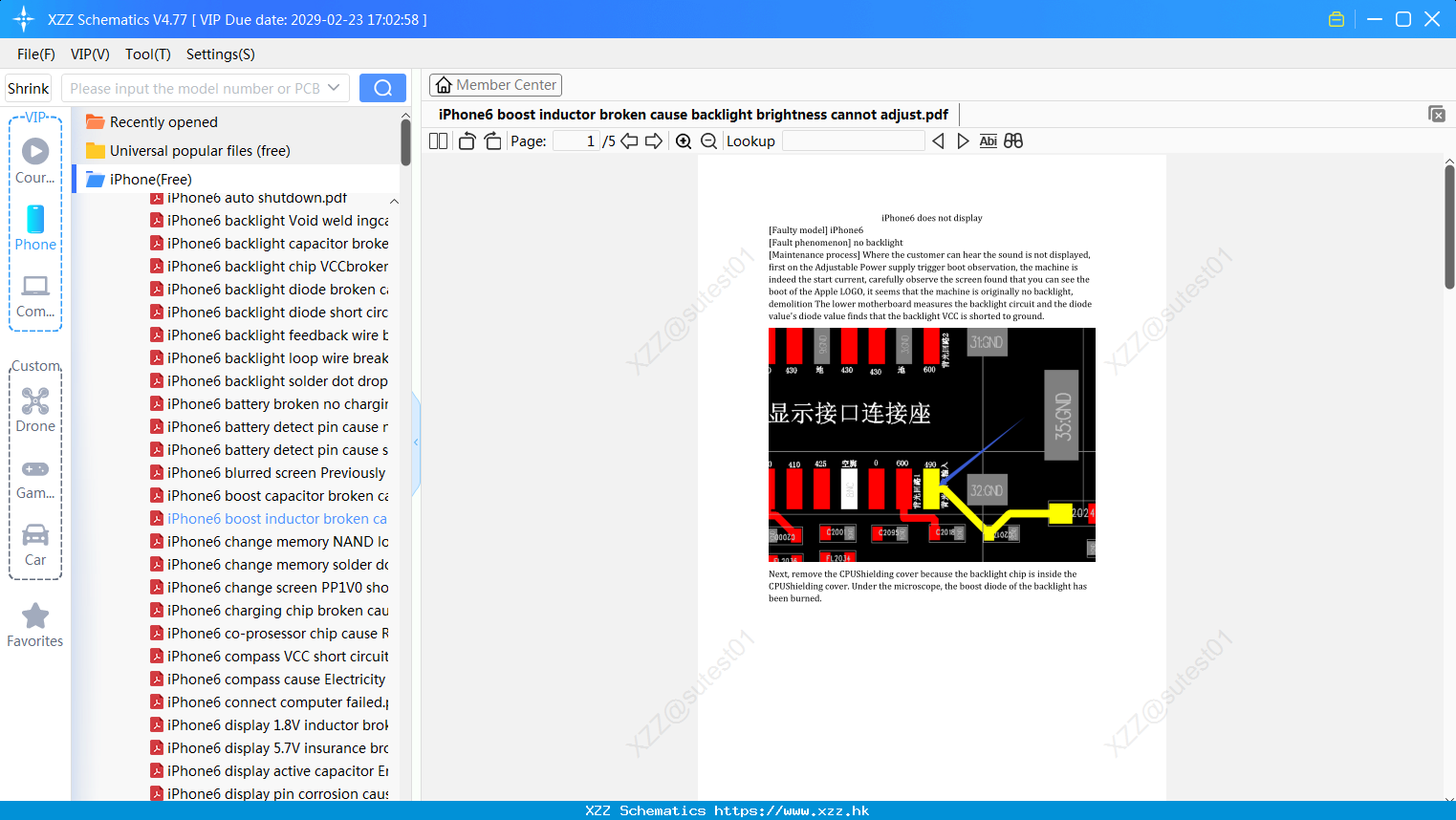
Task: Go to next page arrow
Action: [x=654, y=141]
